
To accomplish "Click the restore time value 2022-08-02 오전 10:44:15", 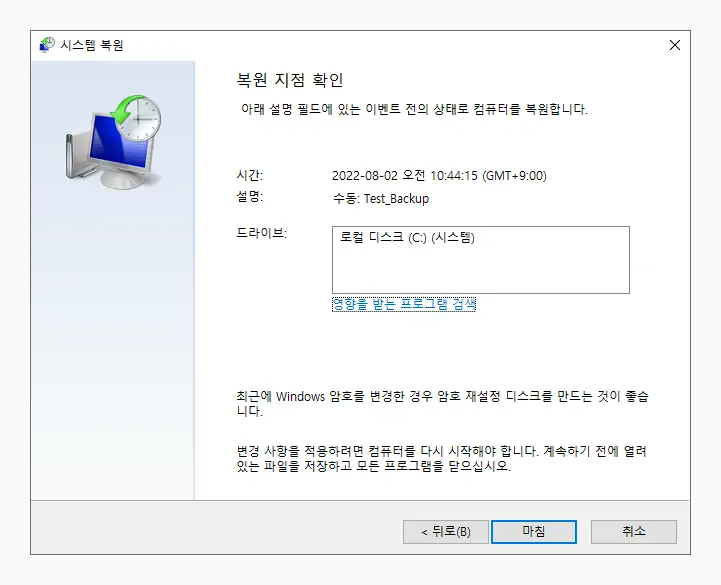I will (439, 176).
